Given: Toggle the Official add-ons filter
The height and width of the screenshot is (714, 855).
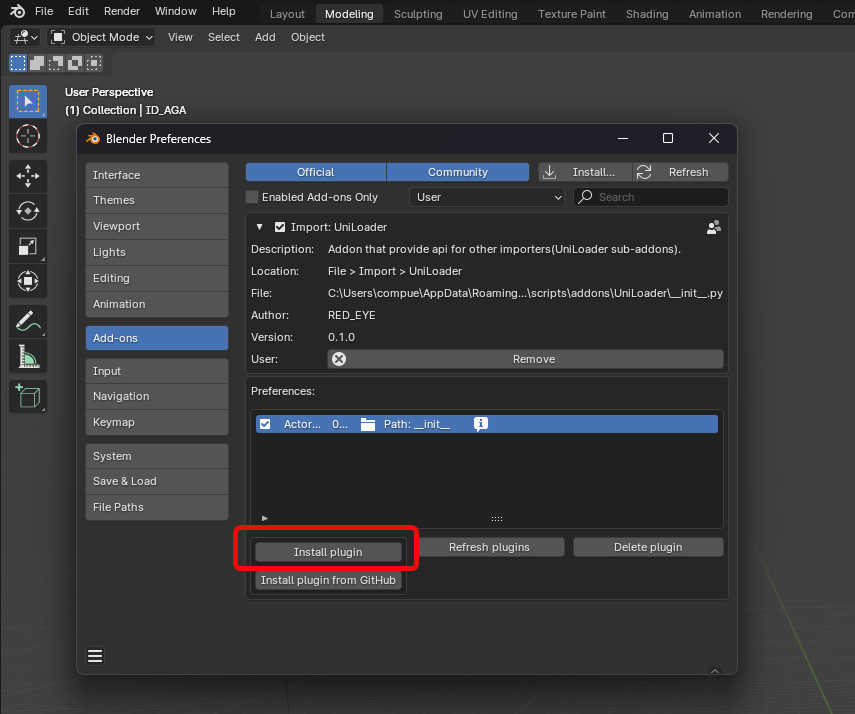Looking at the screenshot, I should 316,172.
